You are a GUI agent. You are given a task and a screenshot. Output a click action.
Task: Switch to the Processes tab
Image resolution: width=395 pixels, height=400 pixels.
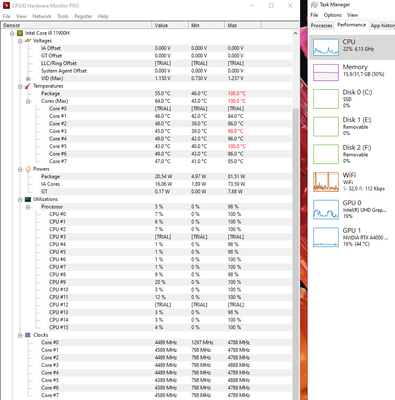[x=322, y=26]
